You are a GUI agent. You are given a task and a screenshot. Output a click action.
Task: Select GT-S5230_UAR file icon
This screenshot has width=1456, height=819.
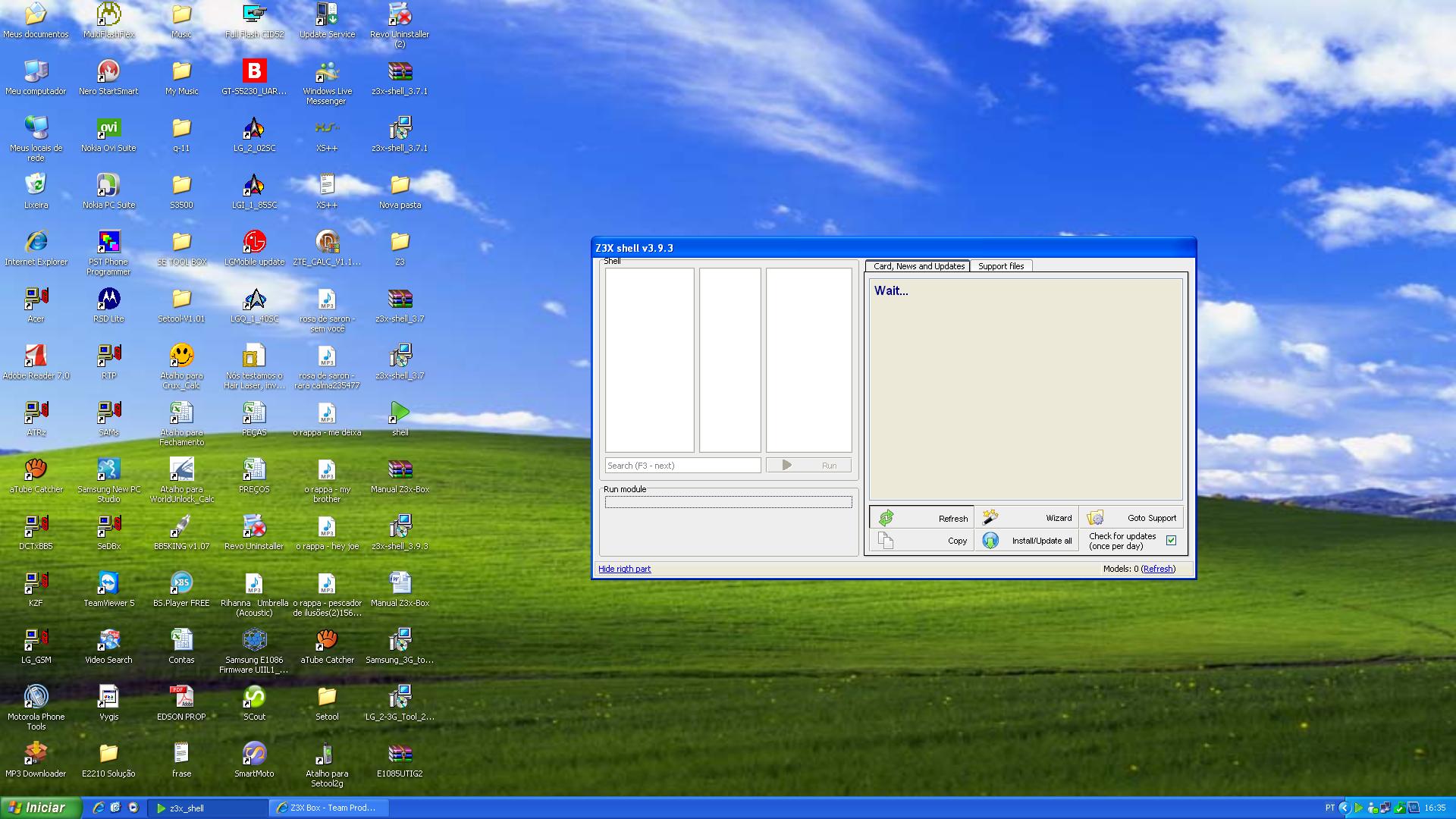click(254, 77)
